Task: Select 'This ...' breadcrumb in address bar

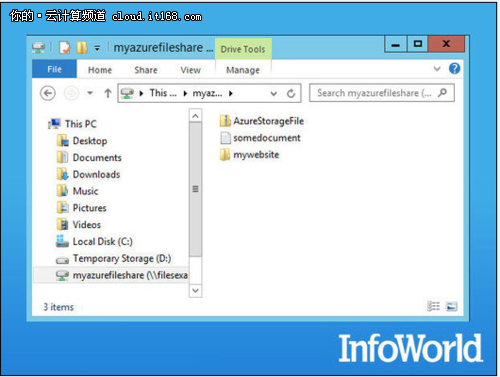Action: point(163,93)
